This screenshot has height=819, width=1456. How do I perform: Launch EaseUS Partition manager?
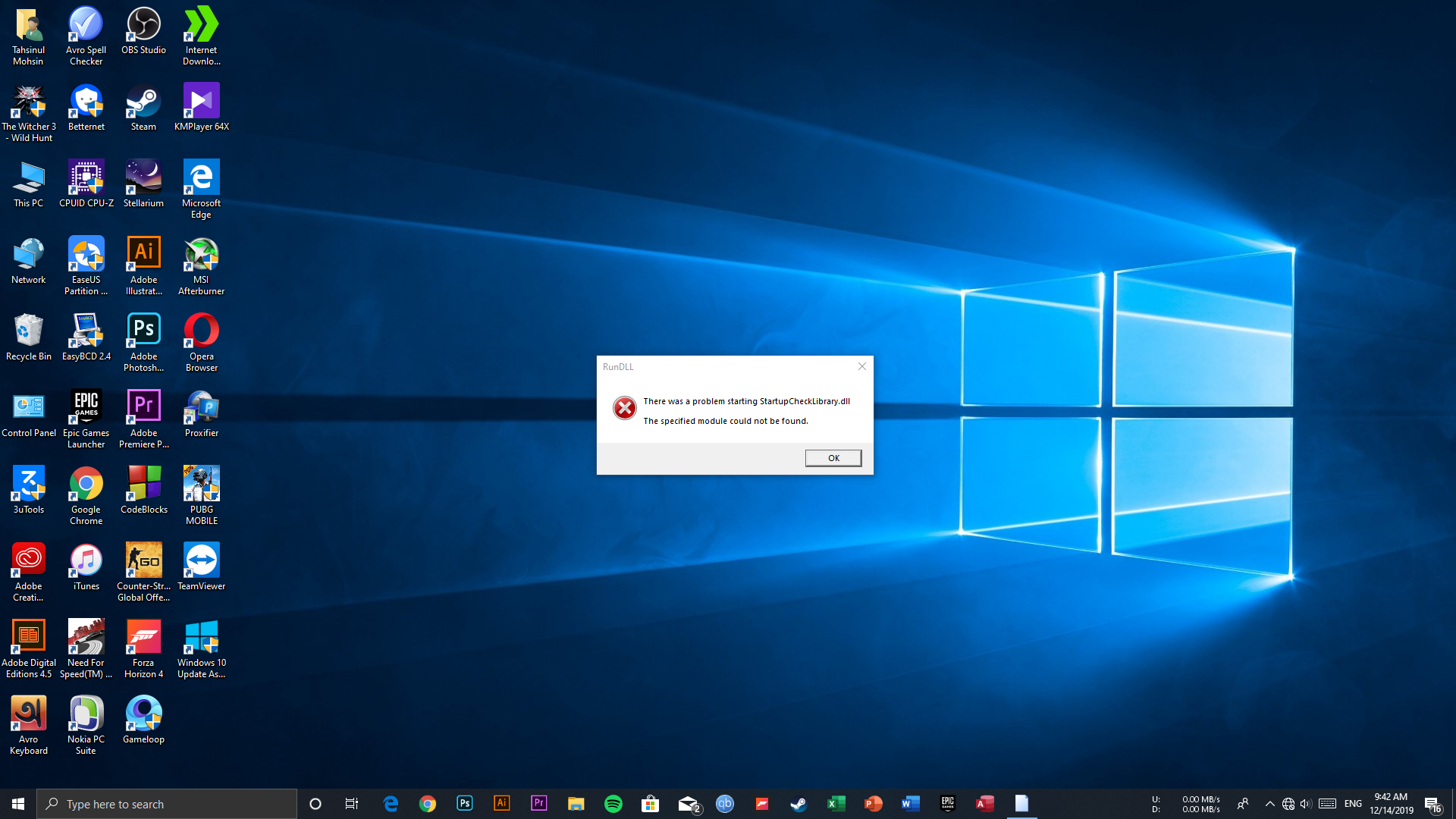(x=85, y=265)
